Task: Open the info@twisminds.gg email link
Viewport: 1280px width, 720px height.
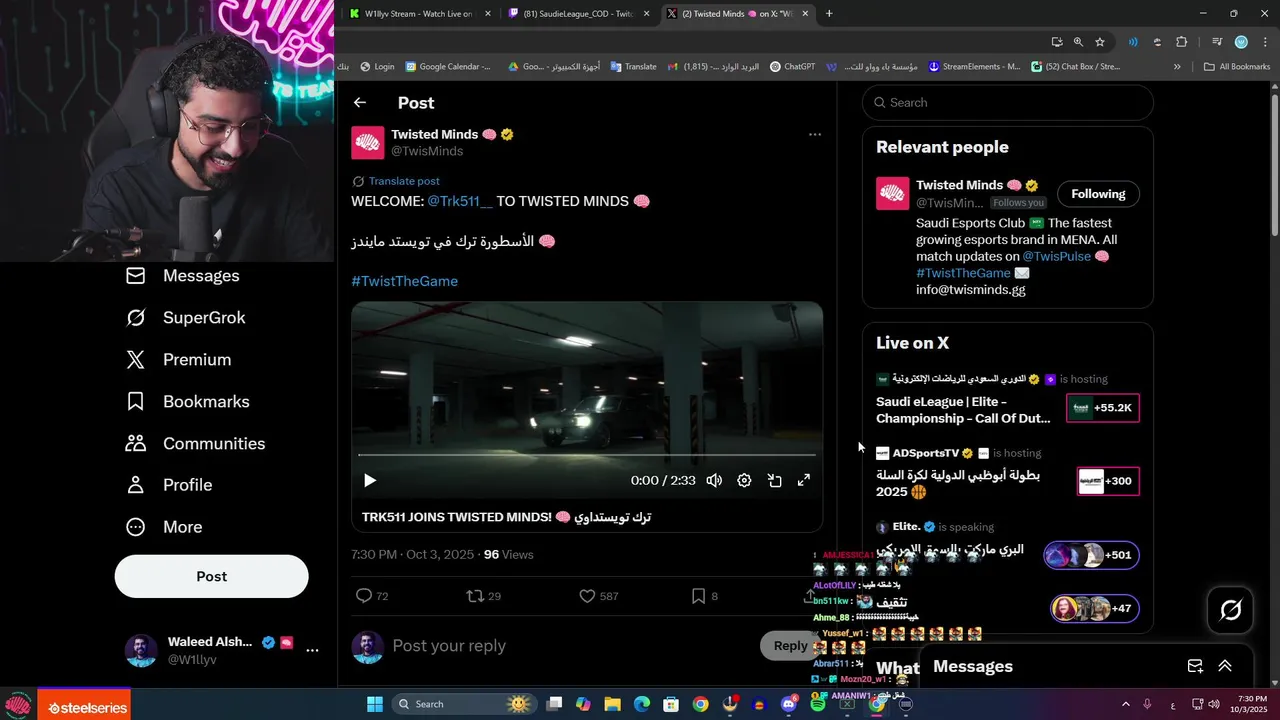Action: [x=970, y=290]
